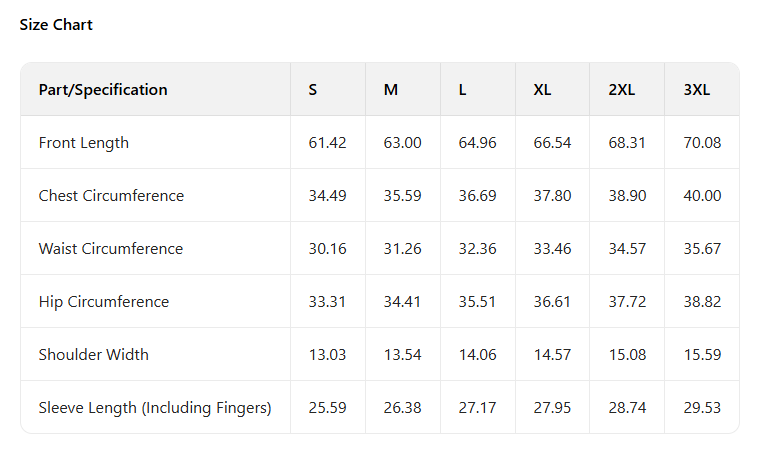The width and height of the screenshot is (761, 451).
Task: Select the Waist Circumference row label
Action: 111,249
